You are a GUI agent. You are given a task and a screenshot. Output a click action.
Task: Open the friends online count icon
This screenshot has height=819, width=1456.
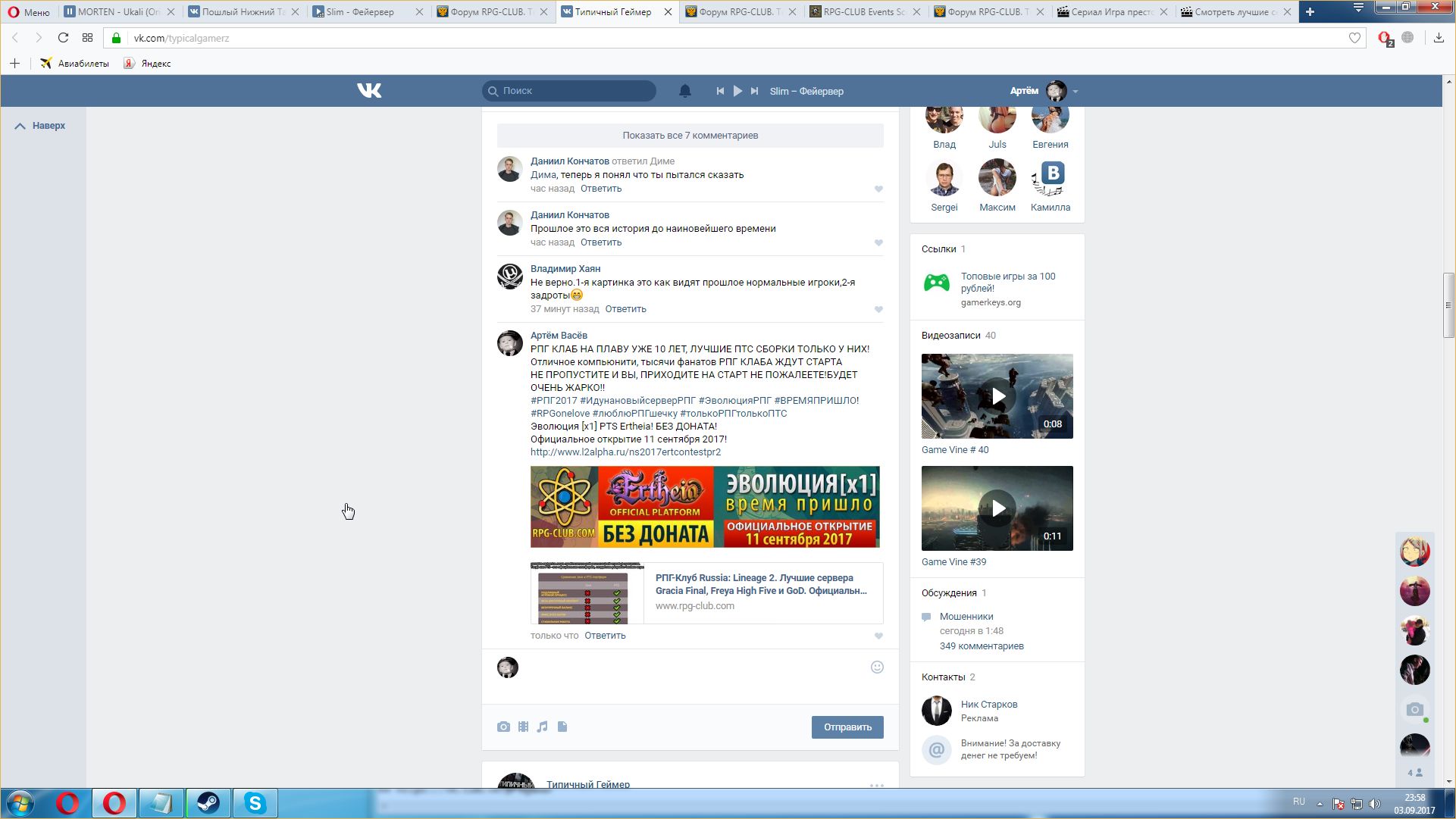1414,773
